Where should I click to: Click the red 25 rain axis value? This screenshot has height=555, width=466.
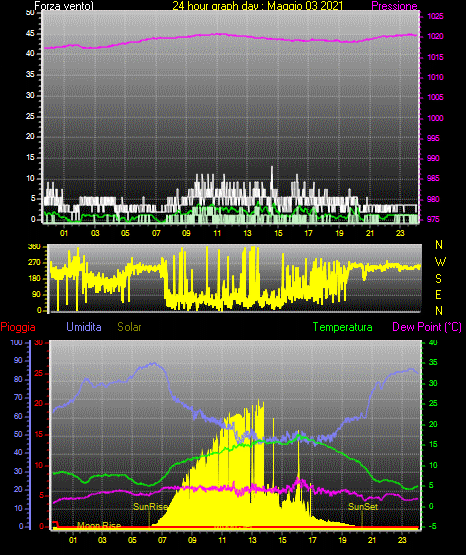(39, 373)
